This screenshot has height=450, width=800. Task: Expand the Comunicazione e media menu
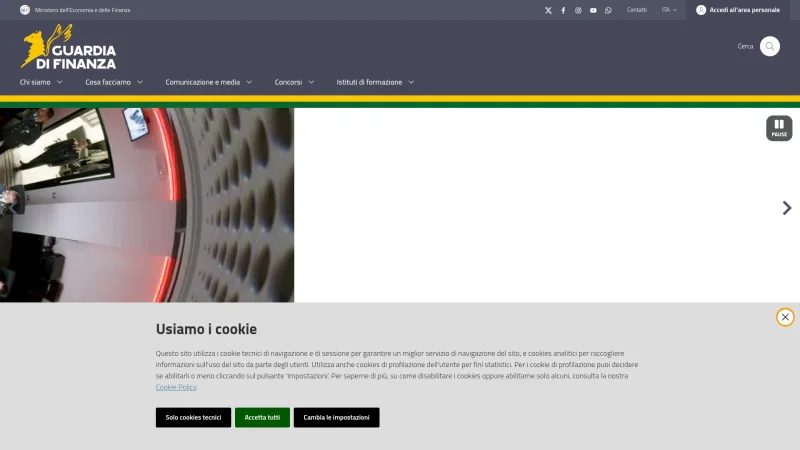pyautogui.click(x=209, y=82)
